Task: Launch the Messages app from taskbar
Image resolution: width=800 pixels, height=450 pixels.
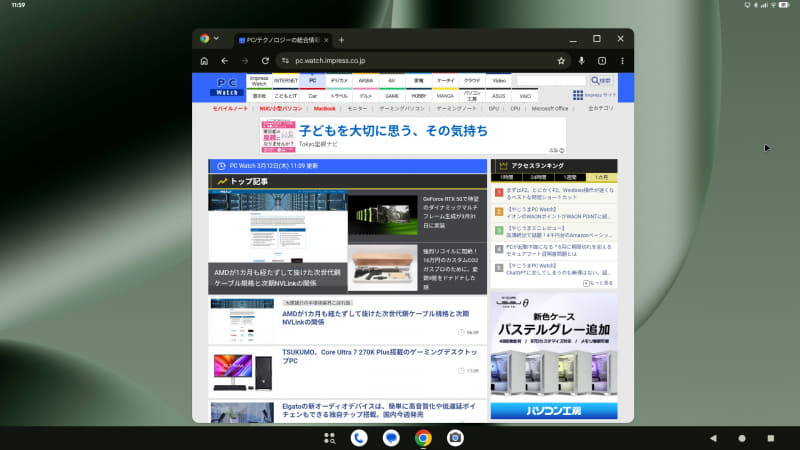Action: (391, 438)
